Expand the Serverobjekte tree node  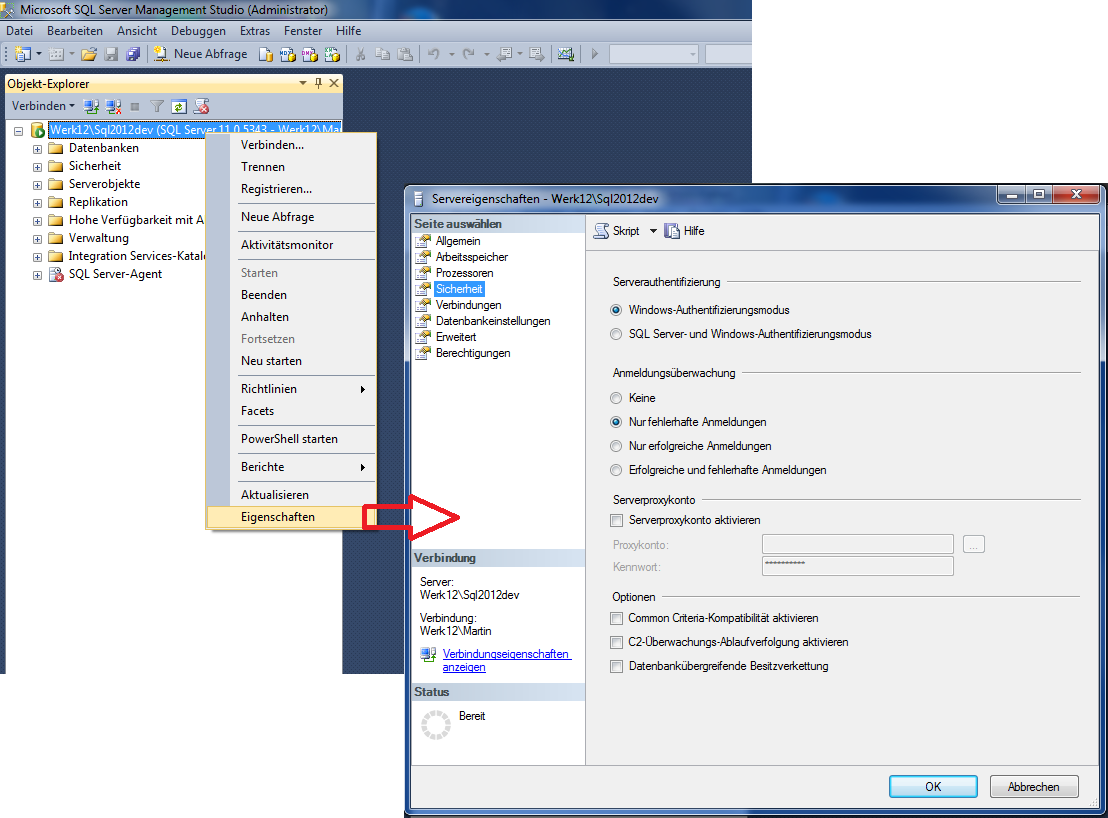[x=37, y=185]
